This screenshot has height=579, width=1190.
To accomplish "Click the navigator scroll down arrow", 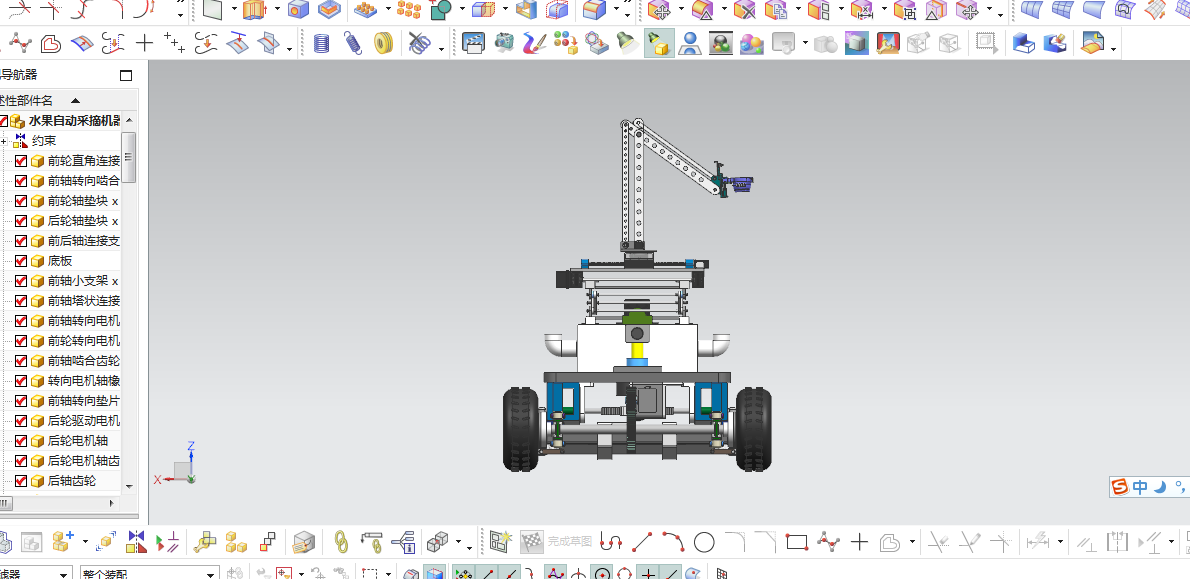I will coord(128,486).
